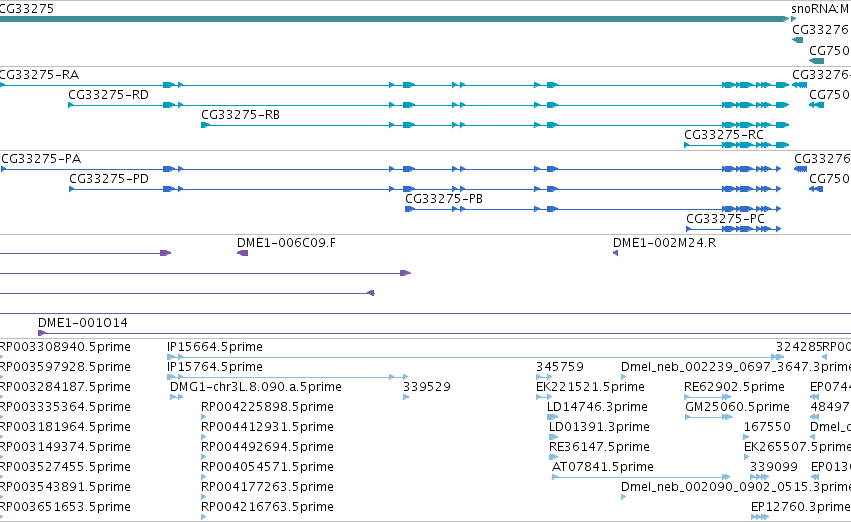Select the 339099 feature label

(774, 467)
